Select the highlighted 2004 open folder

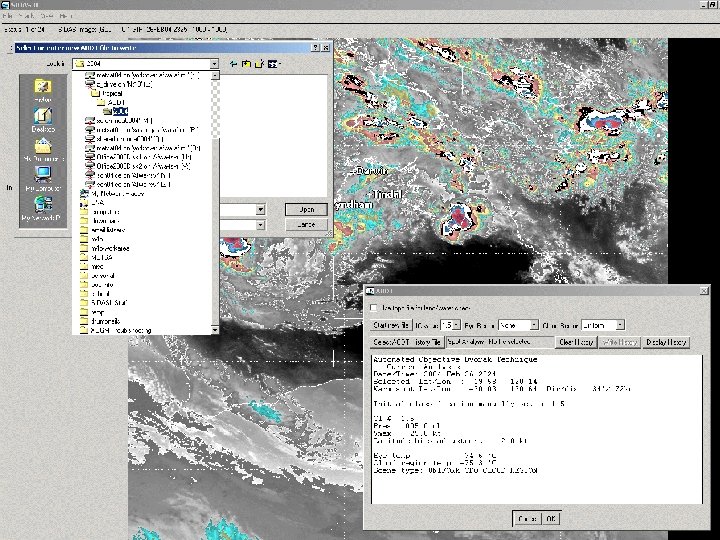[116, 111]
